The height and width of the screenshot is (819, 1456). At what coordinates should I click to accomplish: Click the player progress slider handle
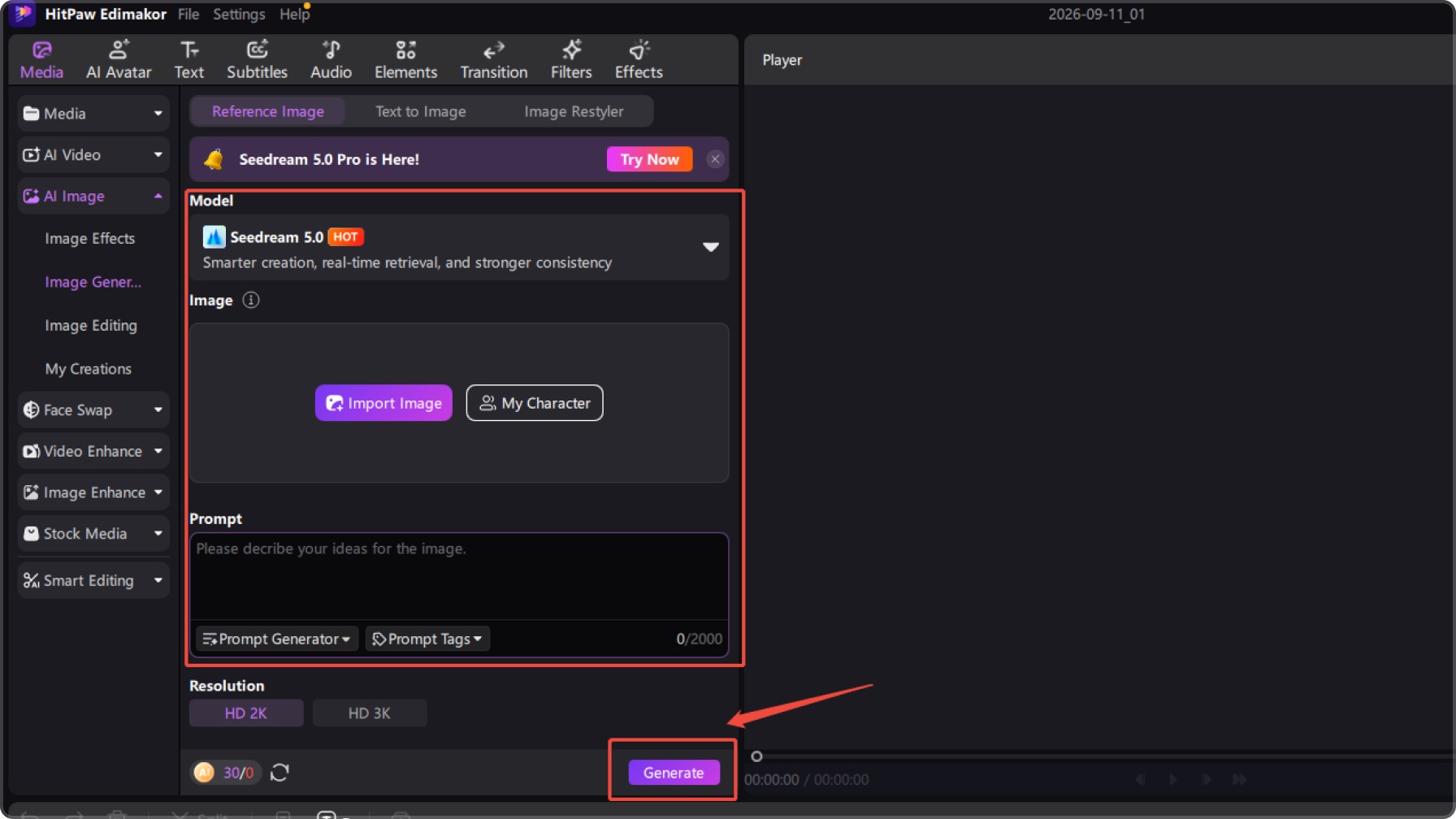point(756,756)
